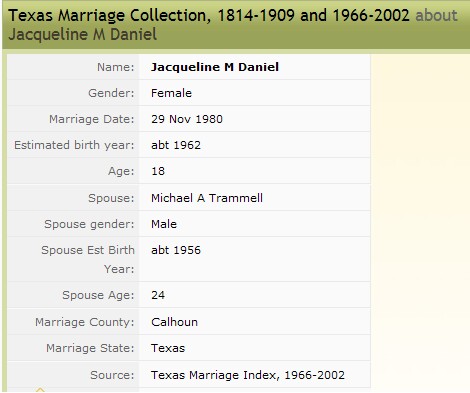Viewport: 470px width, 393px height.
Task: Click the Gender value Female
Action: coord(171,93)
